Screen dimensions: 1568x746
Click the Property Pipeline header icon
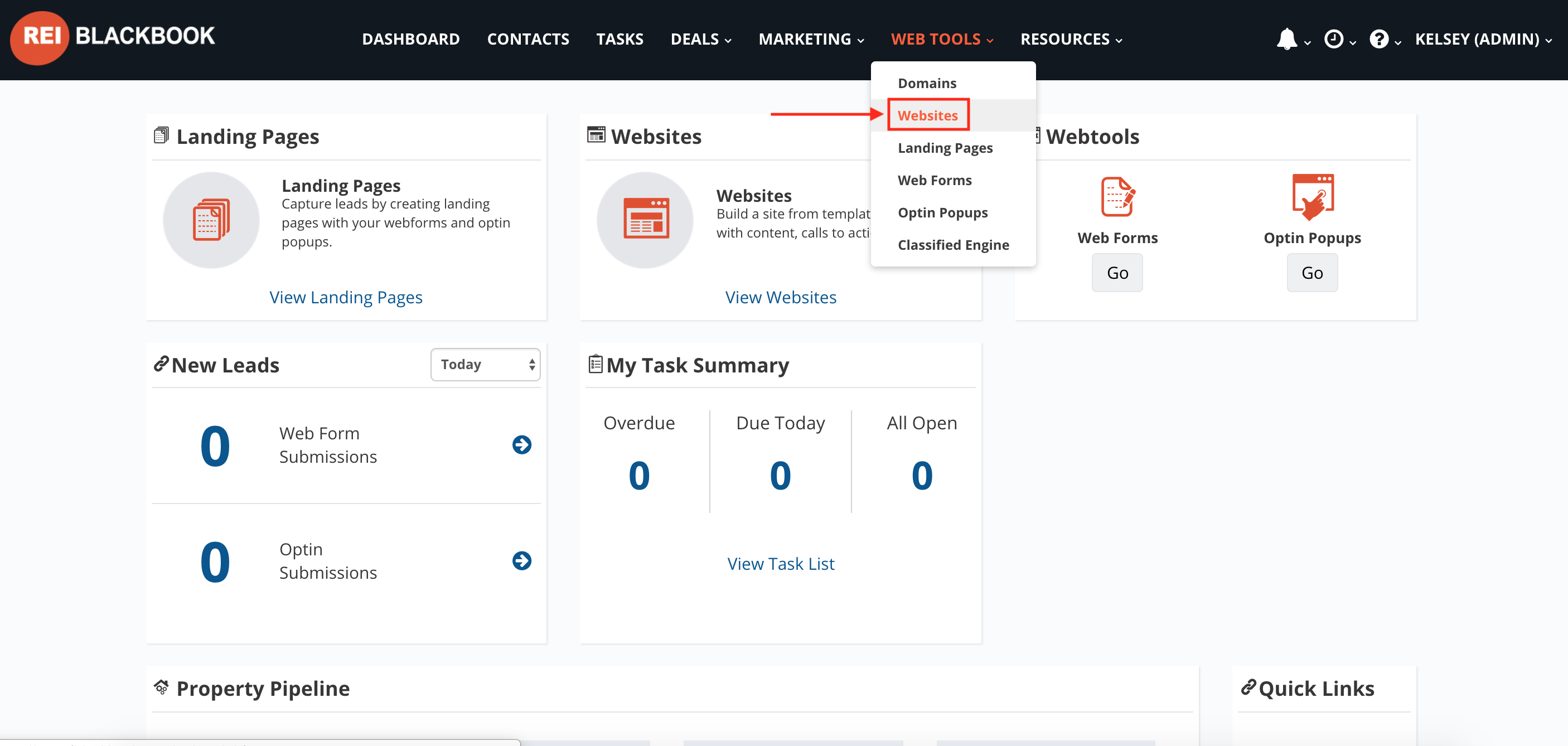tap(161, 687)
